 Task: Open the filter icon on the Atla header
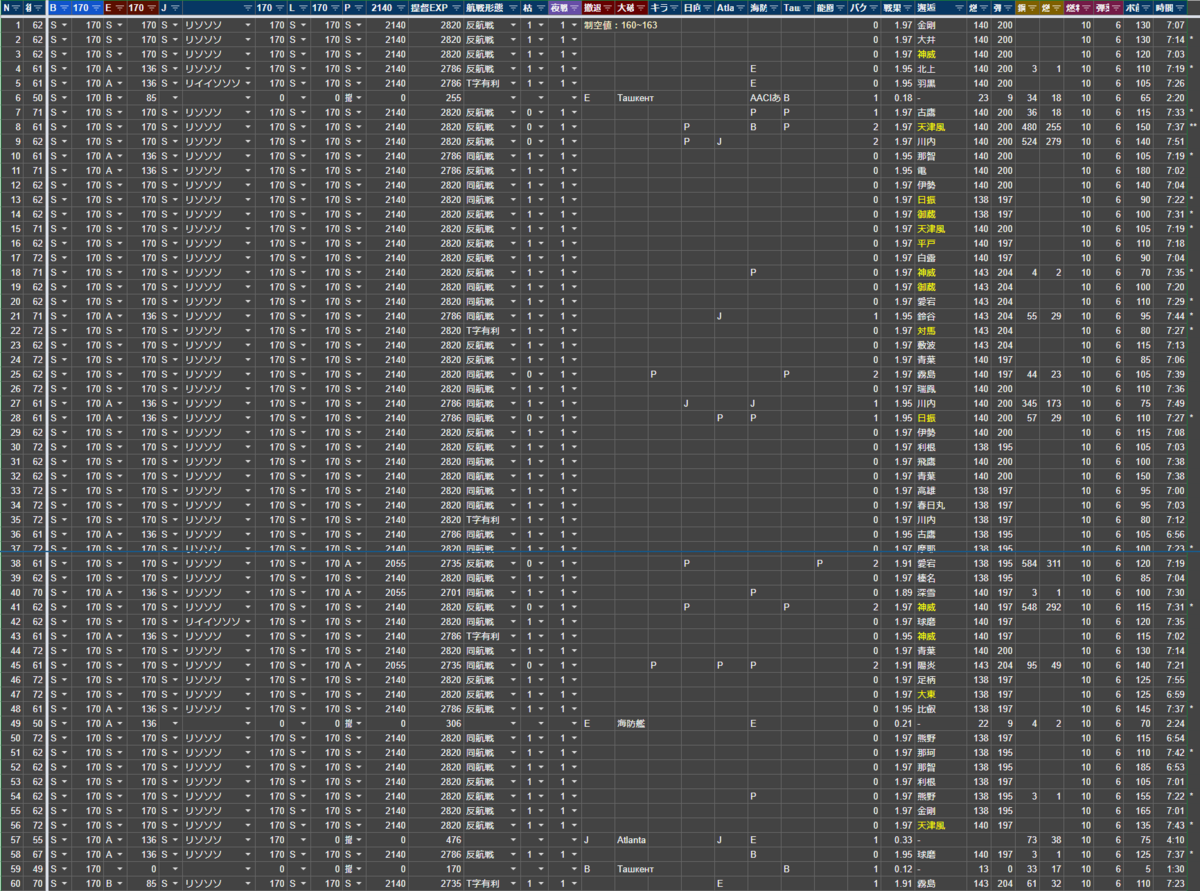pyautogui.click(x=741, y=7)
